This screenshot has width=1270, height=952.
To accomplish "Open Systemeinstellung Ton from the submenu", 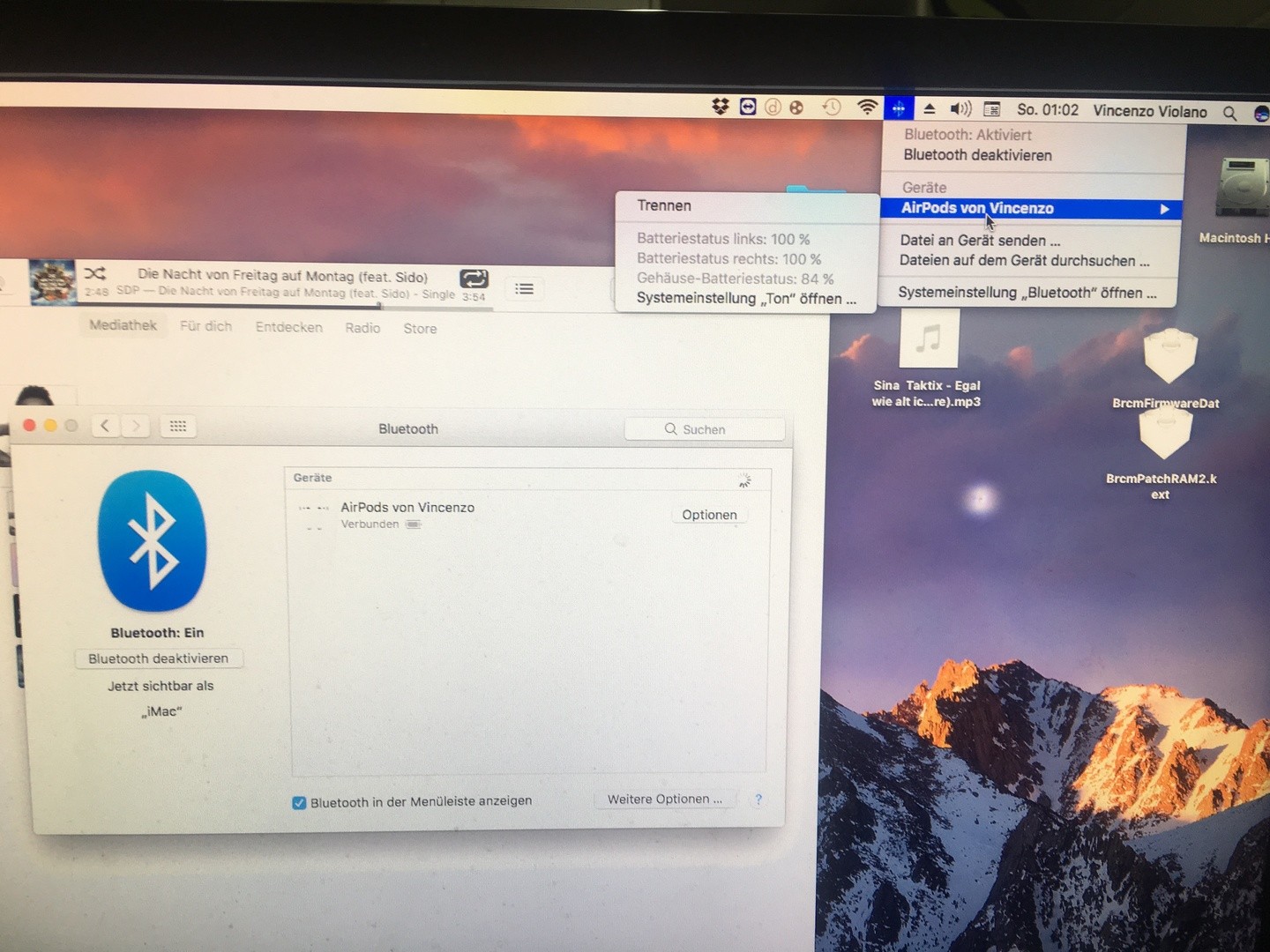I will [x=745, y=298].
